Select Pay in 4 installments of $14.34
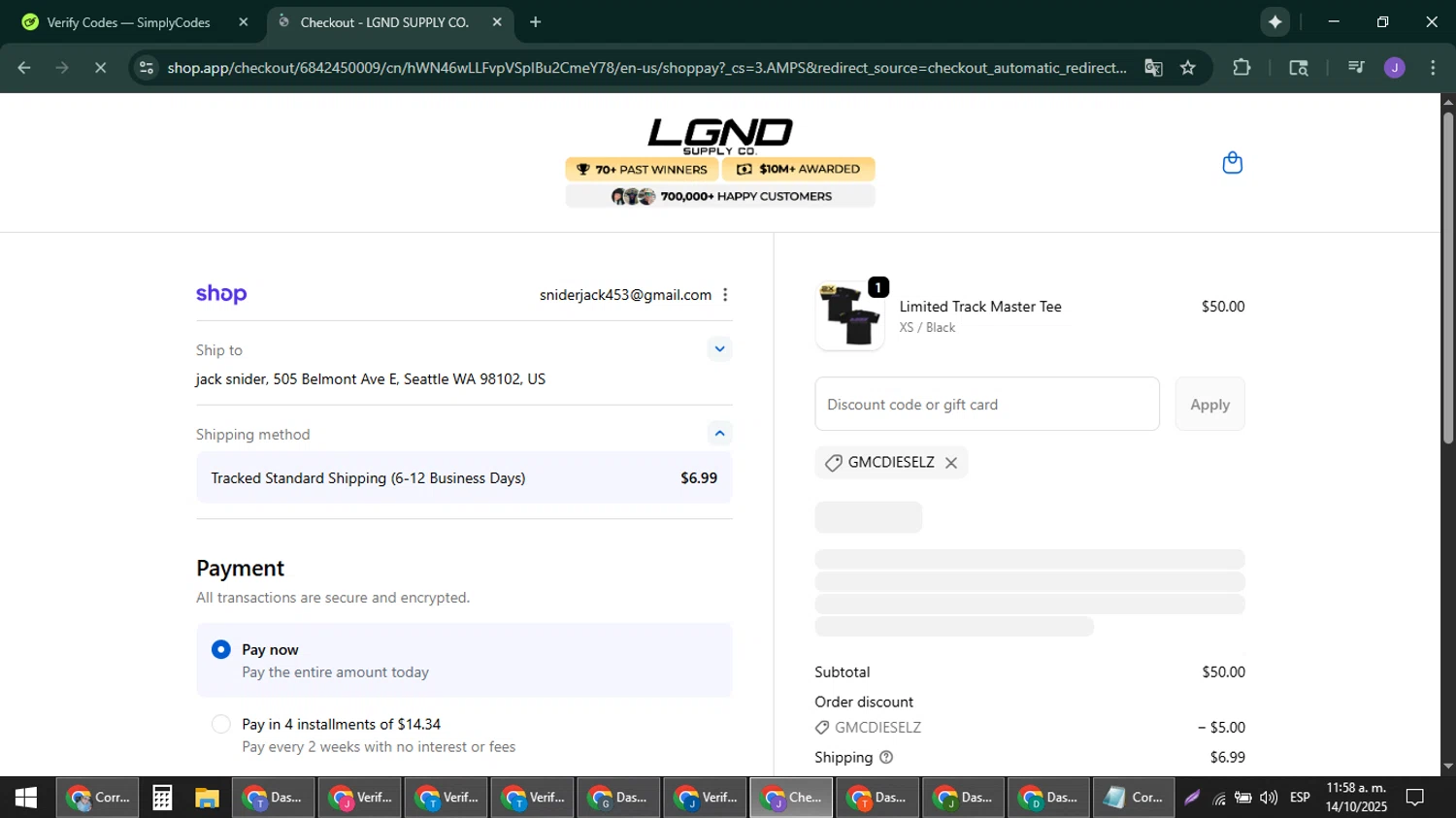 [x=221, y=724]
